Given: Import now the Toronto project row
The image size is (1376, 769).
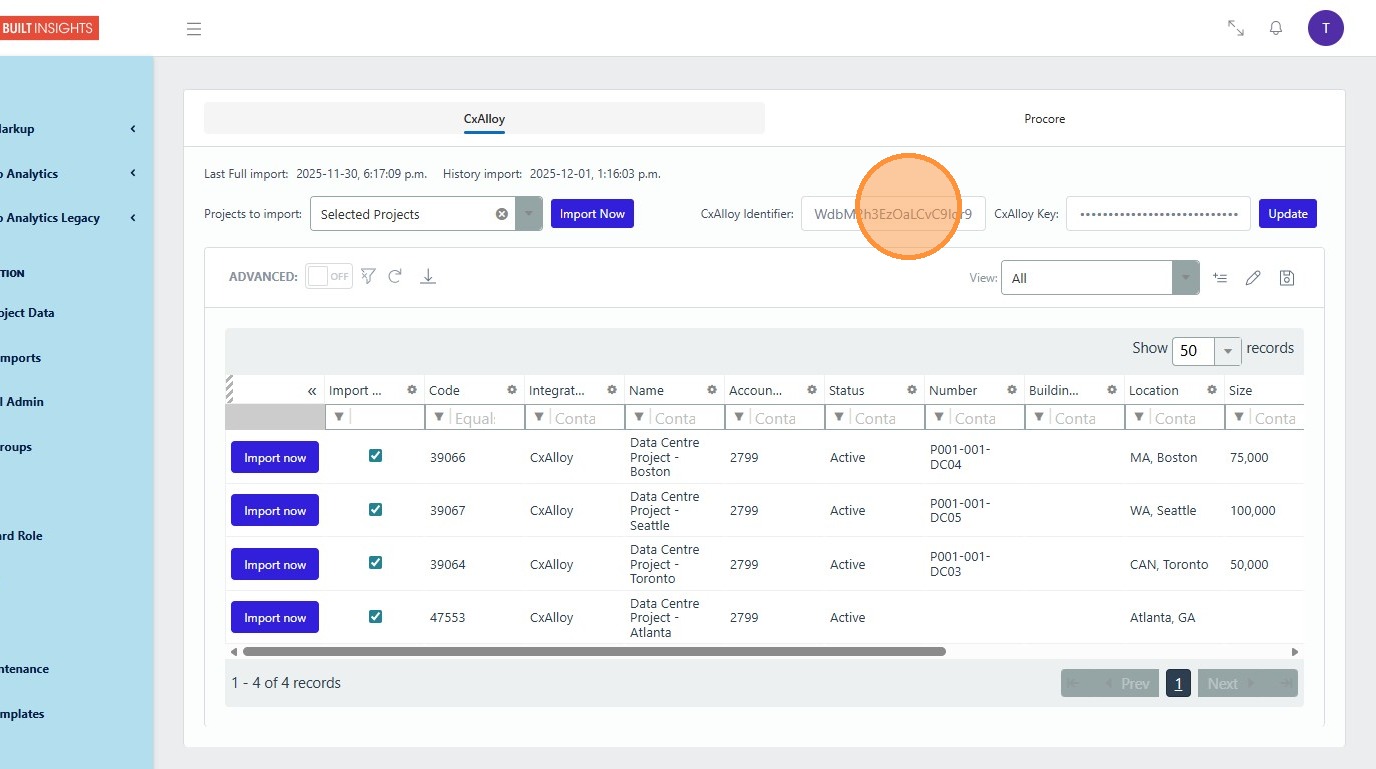Looking at the screenshot, I should point(275,564).
